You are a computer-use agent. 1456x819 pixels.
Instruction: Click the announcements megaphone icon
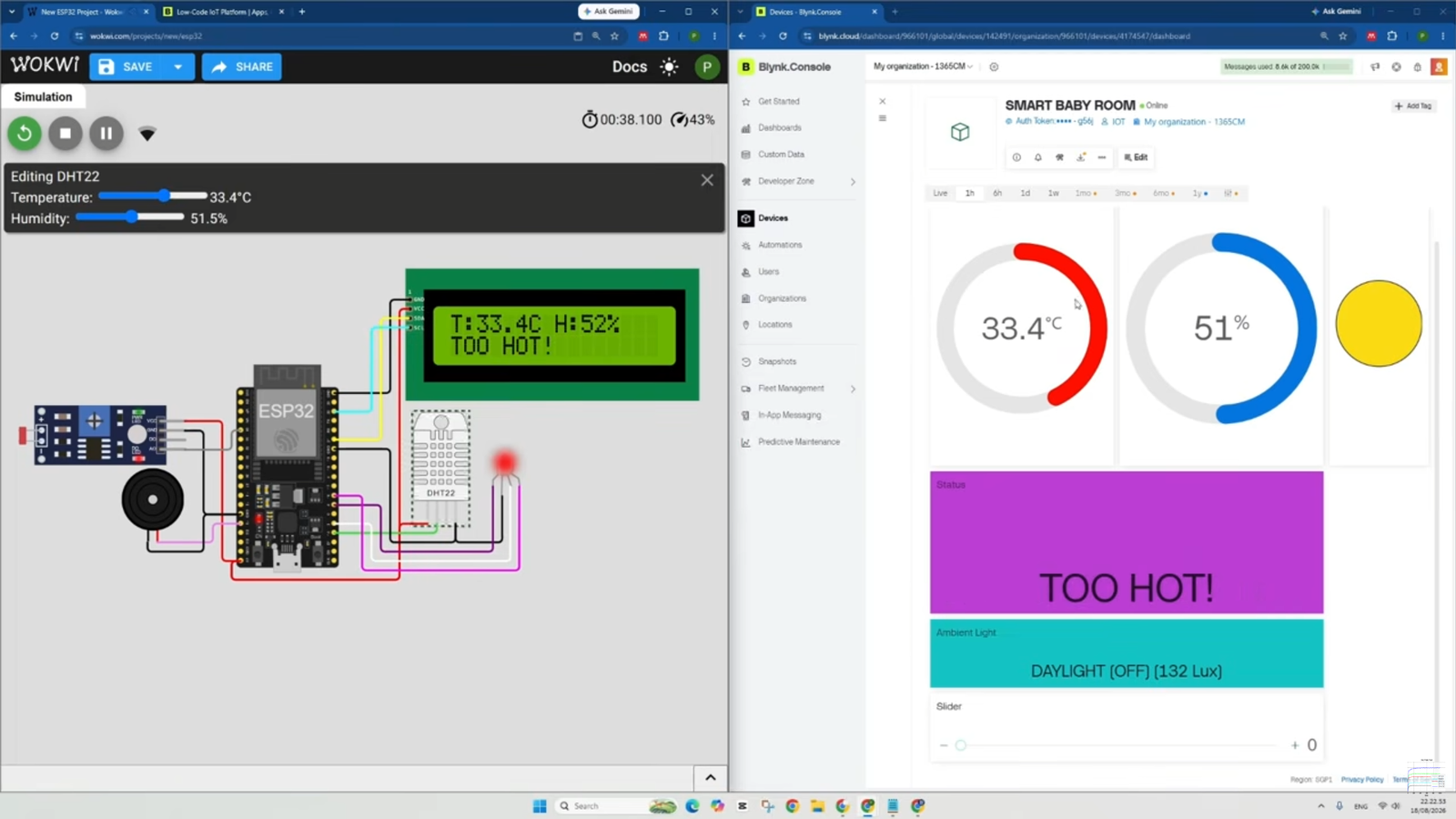[1375, 66]
